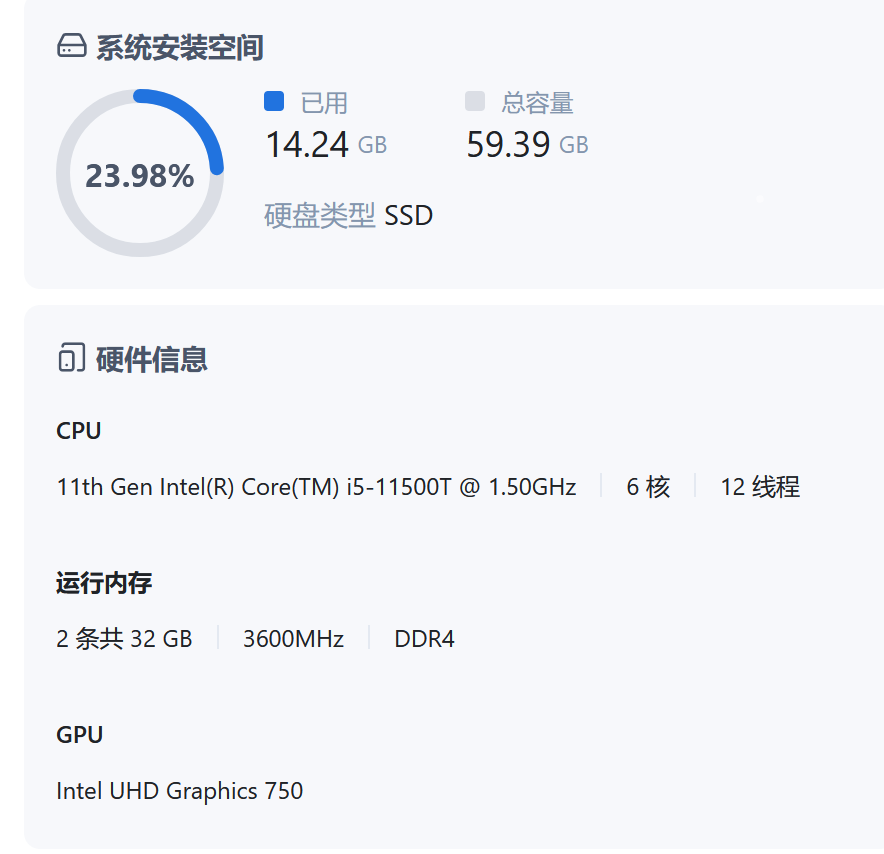Click the 3600MHz memory frequency
This screenshot has height=854, width=884.
tap(293, 639)
